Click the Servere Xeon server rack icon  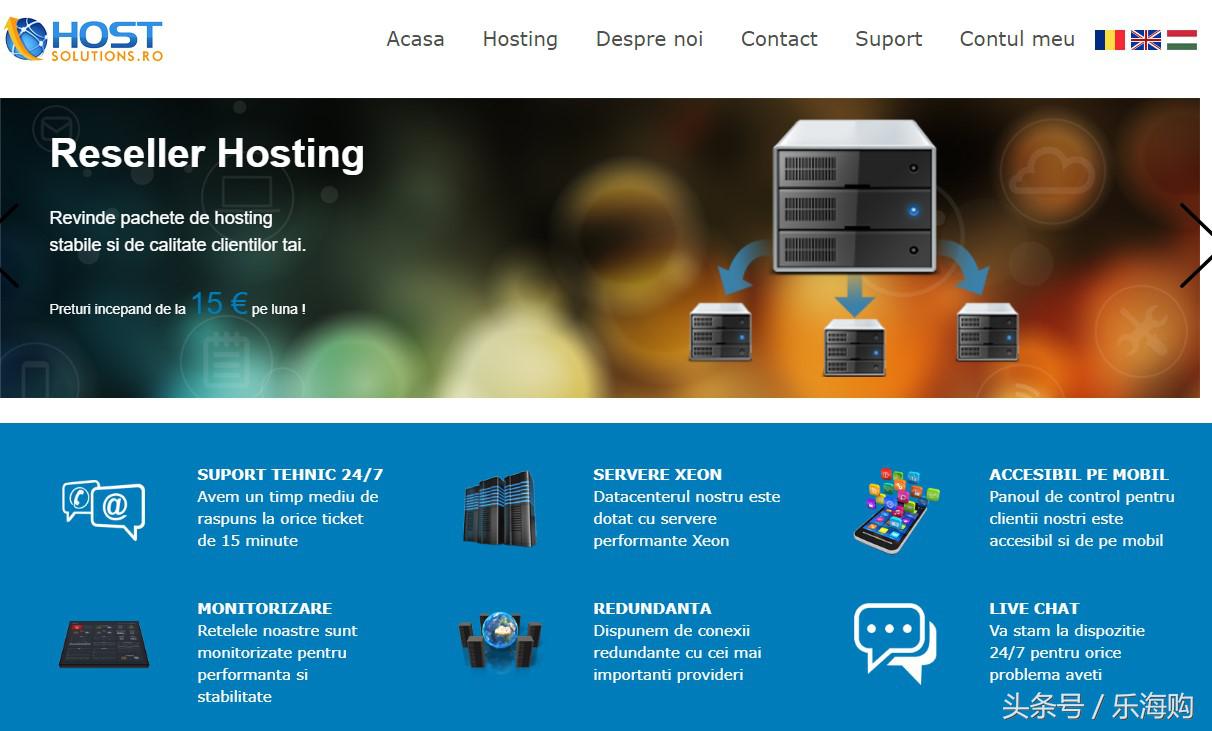pyautogui.click(x=500, y=509)
